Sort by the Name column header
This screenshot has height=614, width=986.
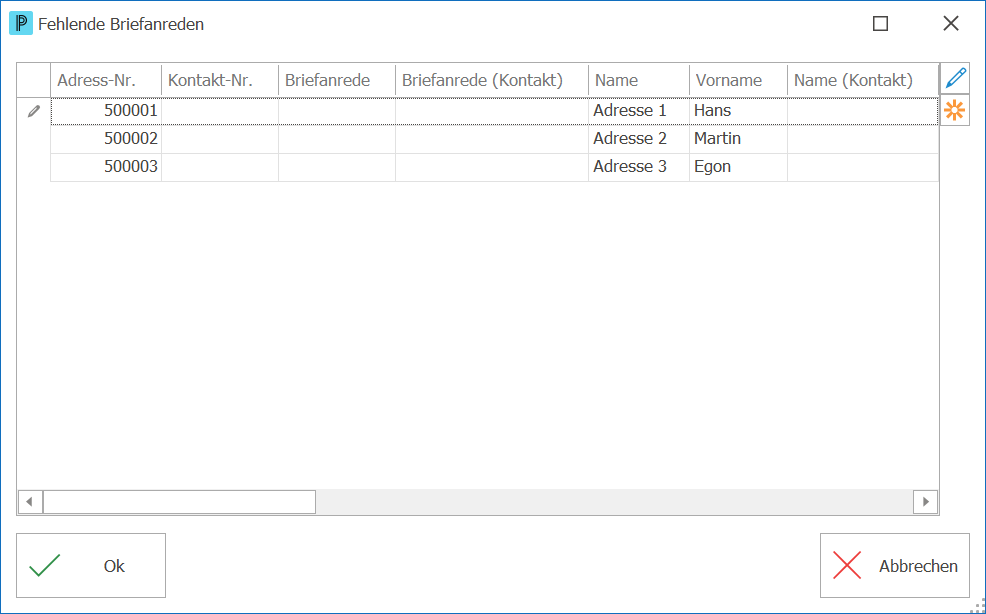tap(640, 80)
